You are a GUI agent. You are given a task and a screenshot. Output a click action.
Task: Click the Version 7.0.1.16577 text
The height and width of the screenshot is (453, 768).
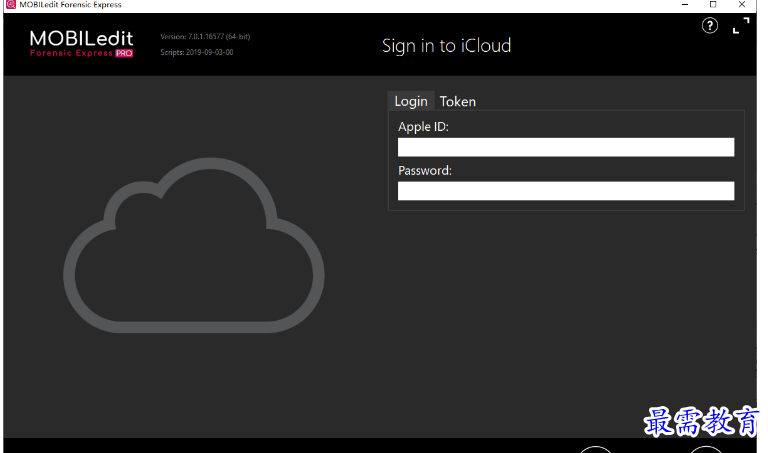pos(205,37)
